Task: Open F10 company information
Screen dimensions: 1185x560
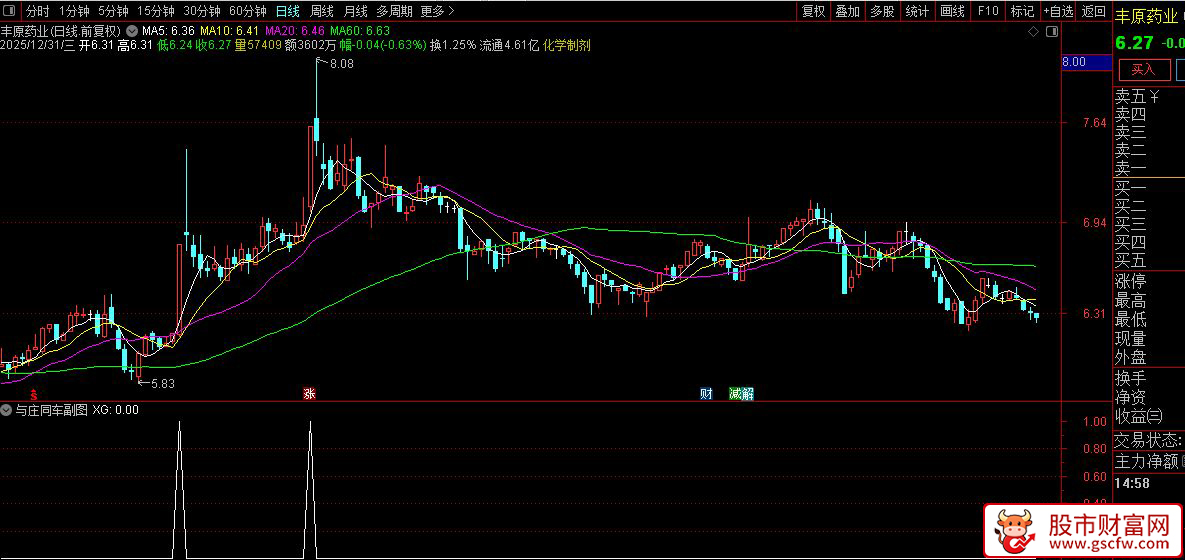Action: point(987,11)
